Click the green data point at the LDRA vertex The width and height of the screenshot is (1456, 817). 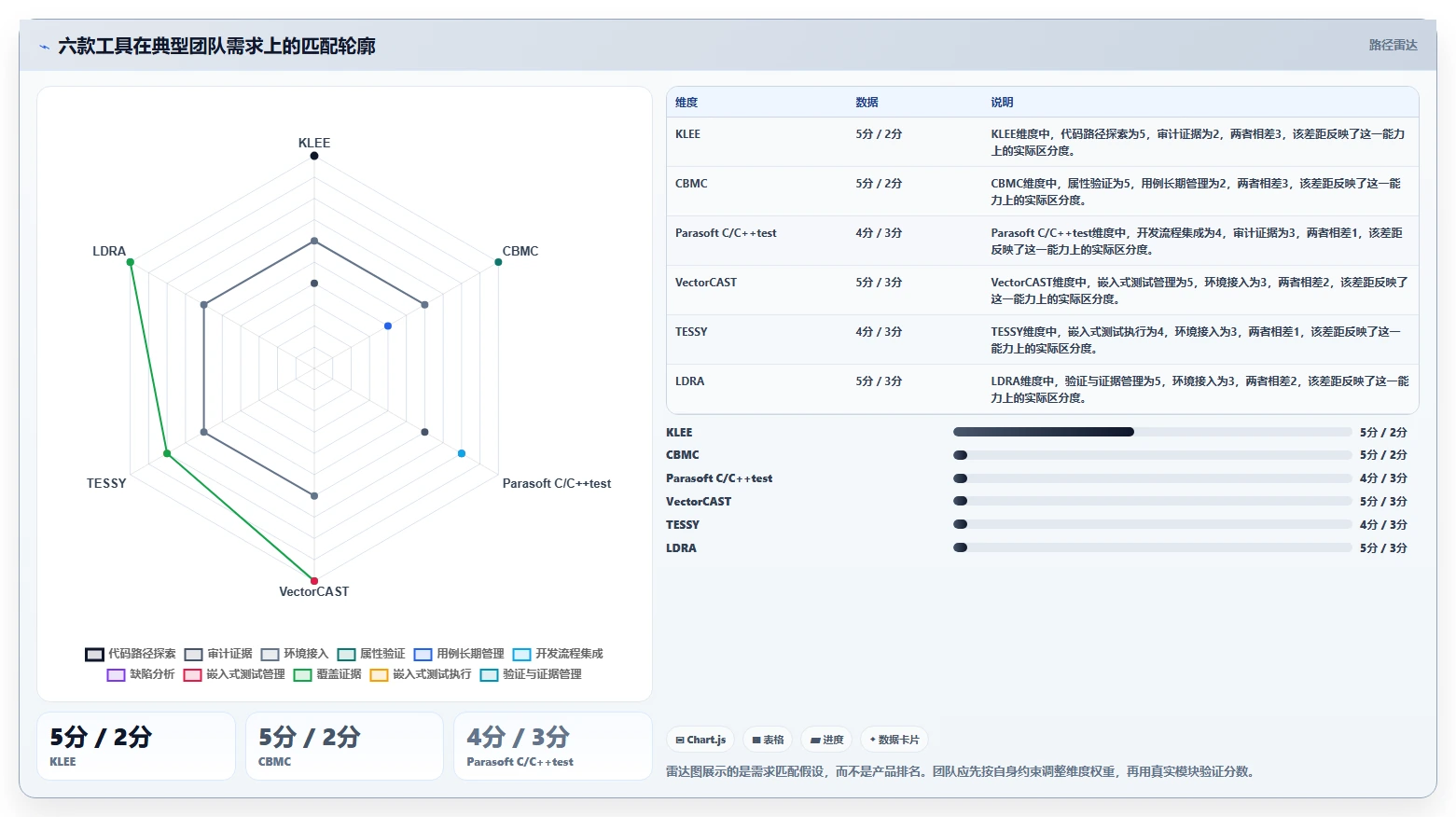[x=131, y=262]
